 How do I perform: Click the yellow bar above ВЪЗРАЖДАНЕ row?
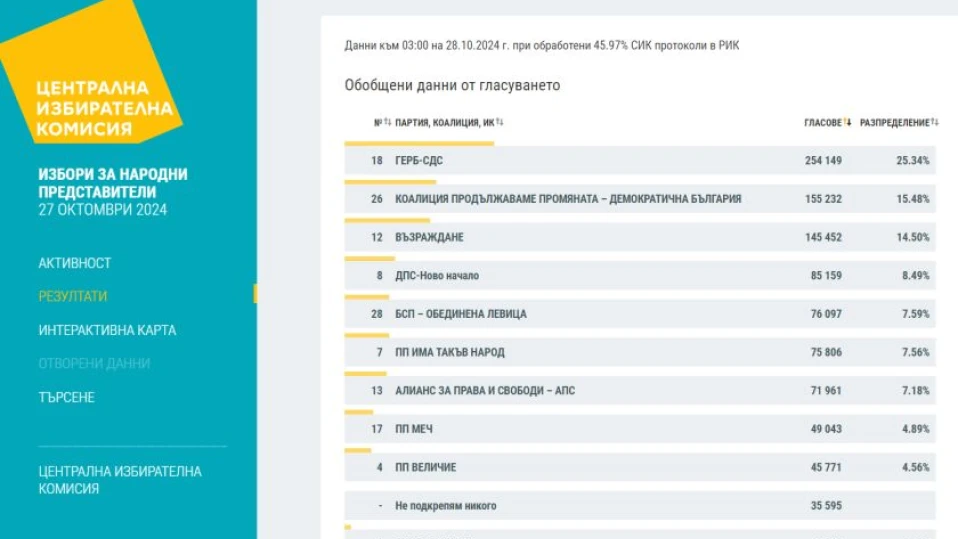387,220
